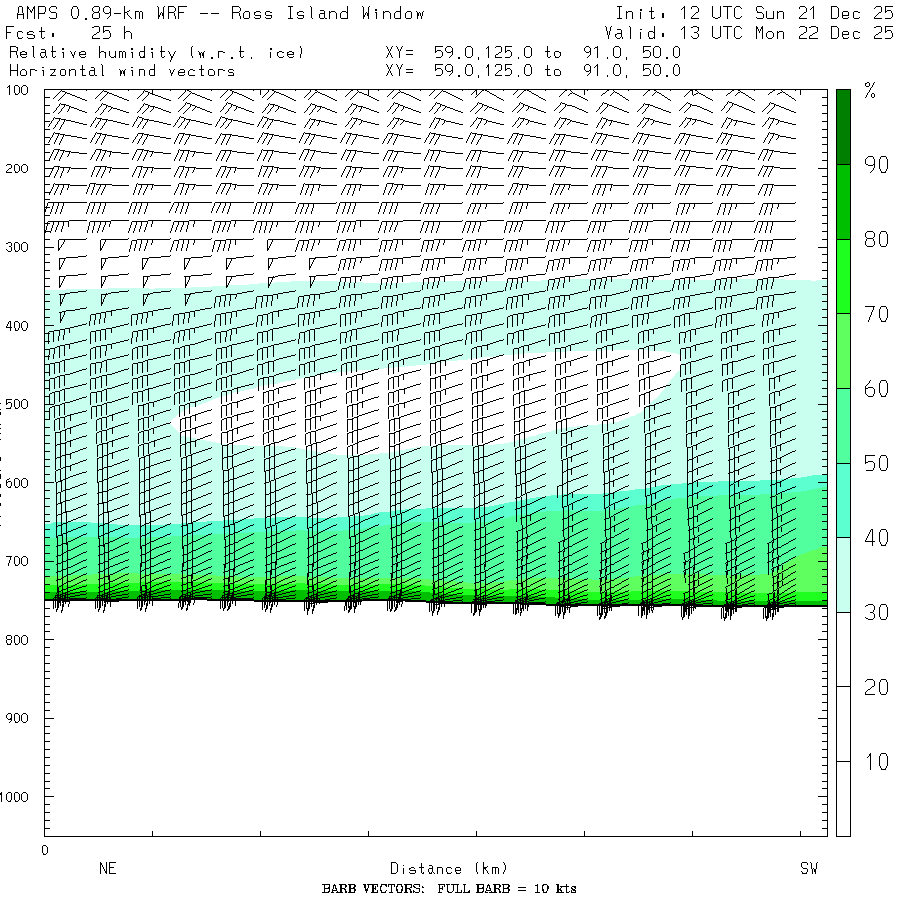Click the 200 pressure axis label

(x=17, y=169)
